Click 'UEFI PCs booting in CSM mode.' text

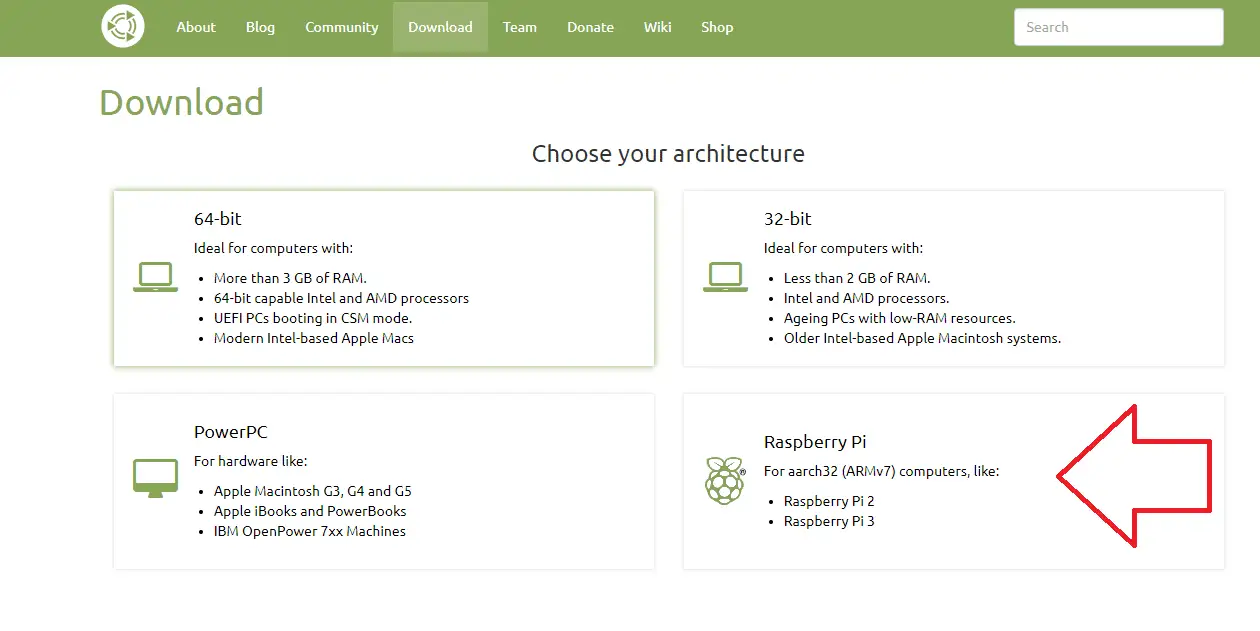(313, 318)
